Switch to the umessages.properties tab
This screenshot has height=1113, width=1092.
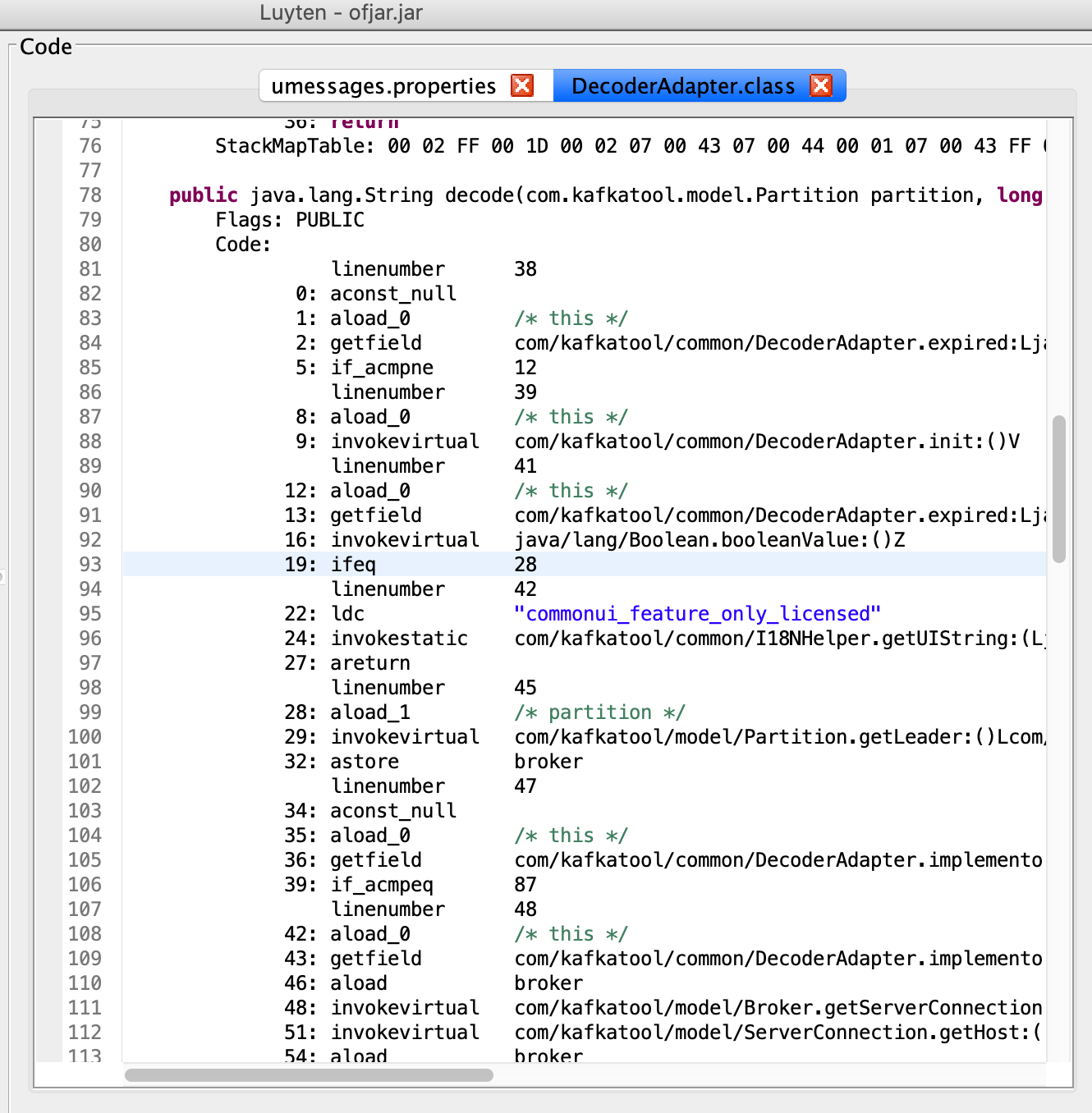point(383,86)
